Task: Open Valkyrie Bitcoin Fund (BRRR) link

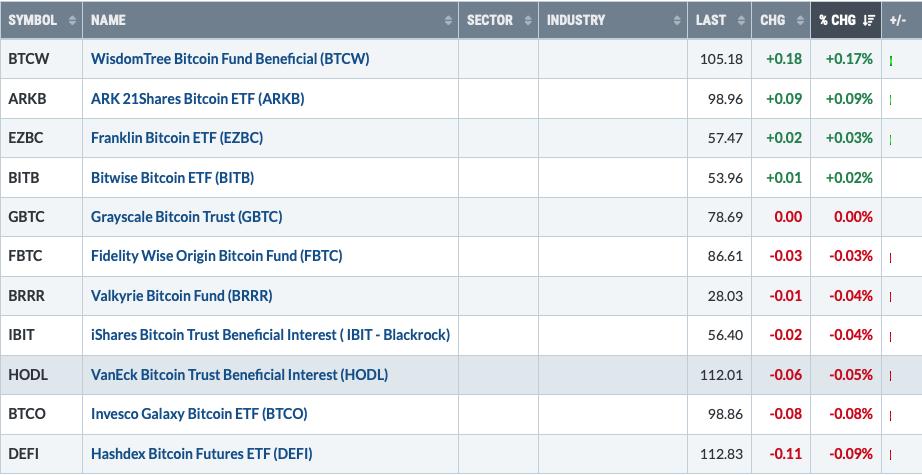Action: tap(182, 295)
